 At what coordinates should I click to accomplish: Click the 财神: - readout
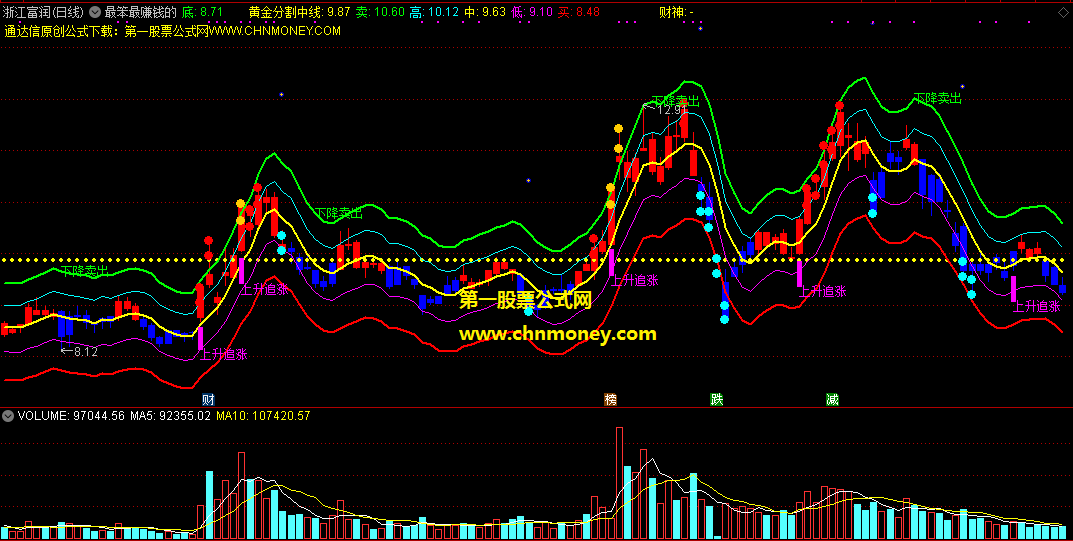pos(676,12)
